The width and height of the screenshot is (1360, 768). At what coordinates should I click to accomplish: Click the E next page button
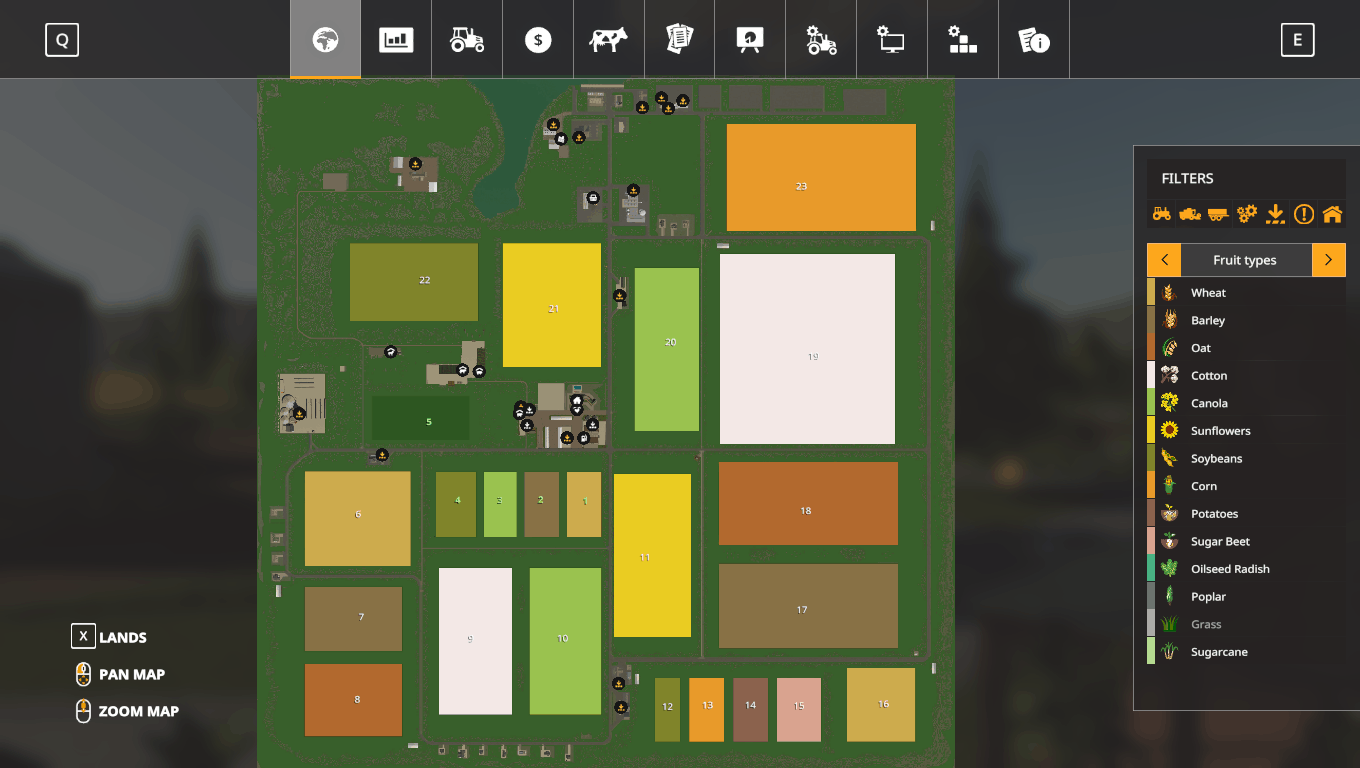point(1298,40)
